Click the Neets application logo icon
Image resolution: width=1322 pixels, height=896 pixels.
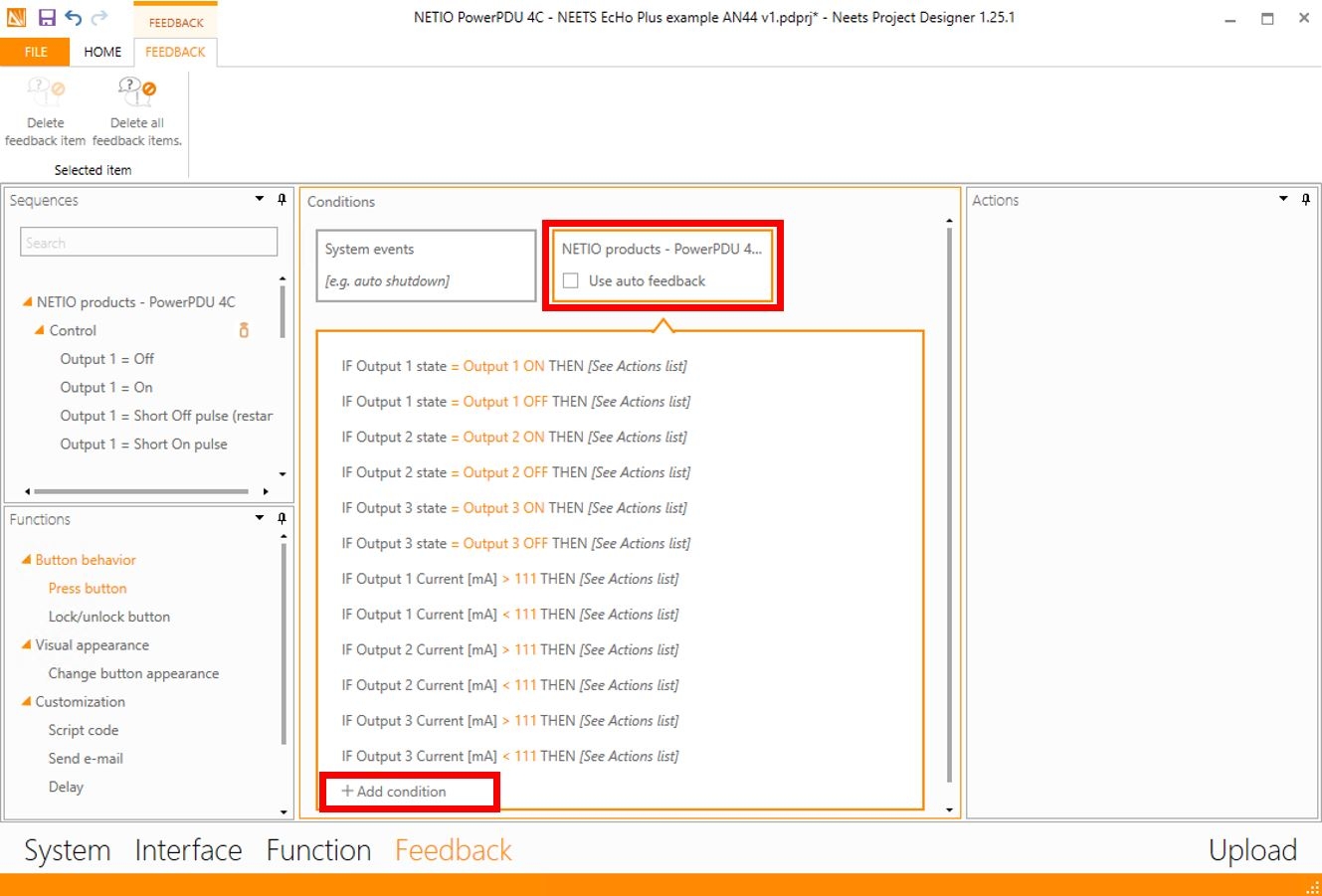[16, 18]
